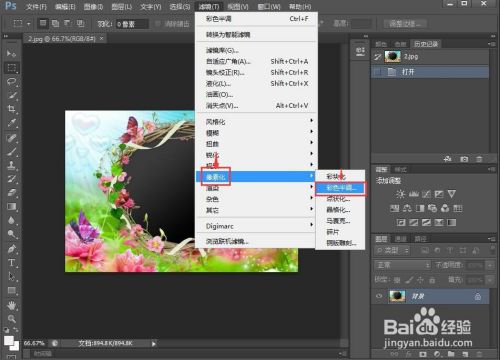
Task: Select the Eyedropper tool
Action: 11,123
